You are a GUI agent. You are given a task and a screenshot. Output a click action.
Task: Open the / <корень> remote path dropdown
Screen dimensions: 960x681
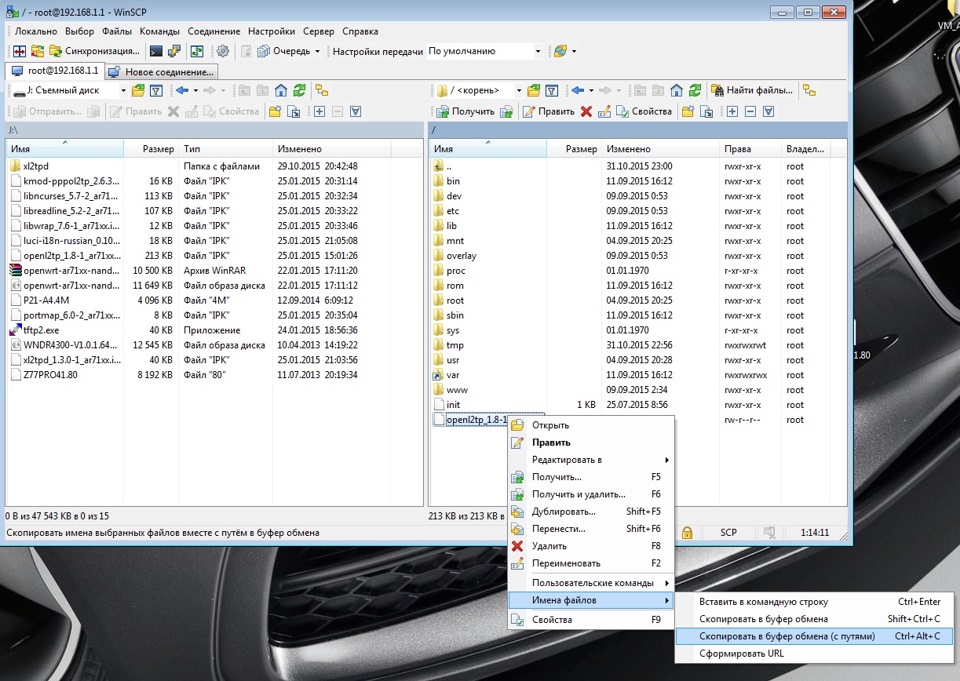pos(518,91)
